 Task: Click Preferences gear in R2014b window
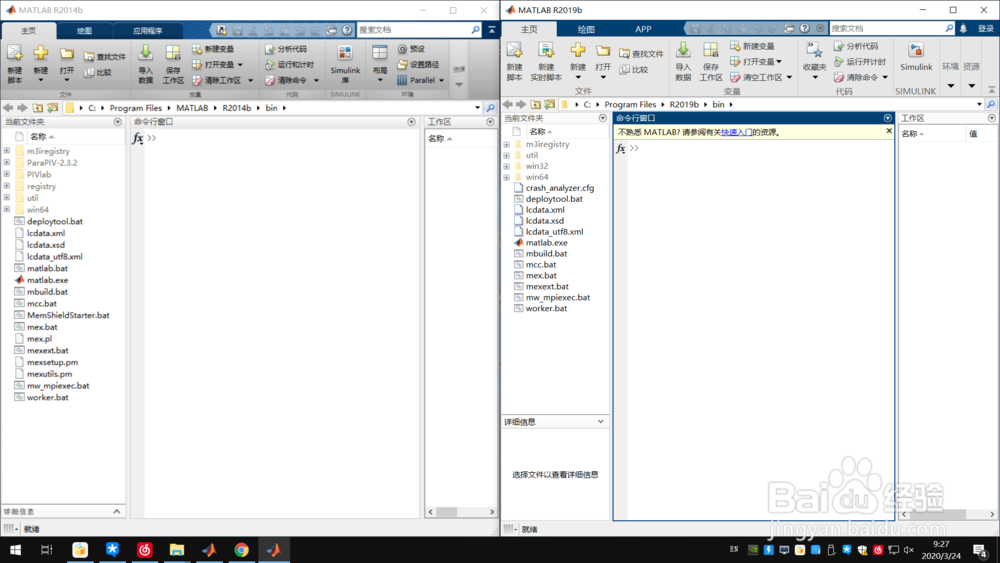click(411, 49)
